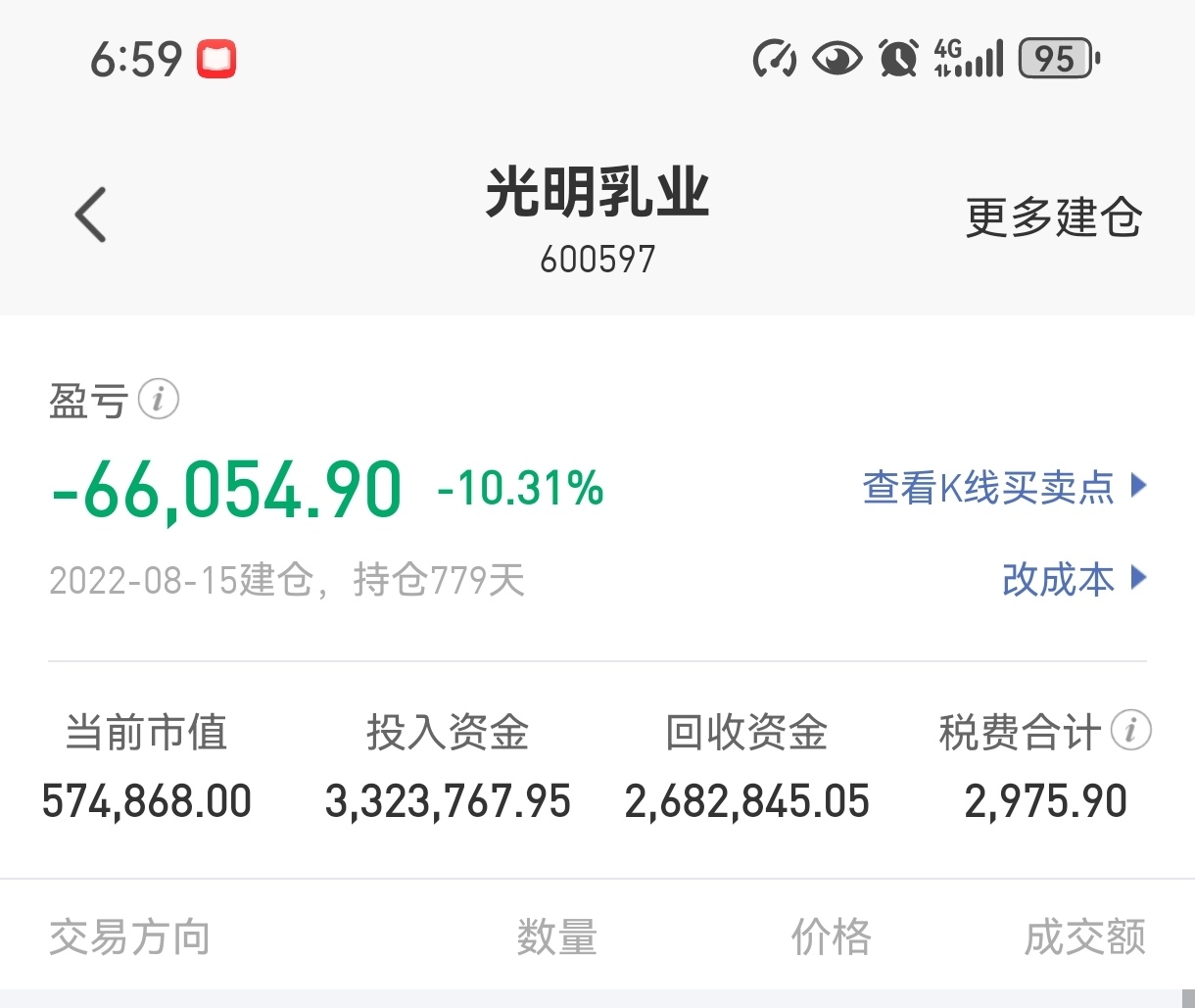Tap the 税费合计 label
The height and width of the screenshot is (1008, 1195).
pyautogui.click(x=1020, y=732)
